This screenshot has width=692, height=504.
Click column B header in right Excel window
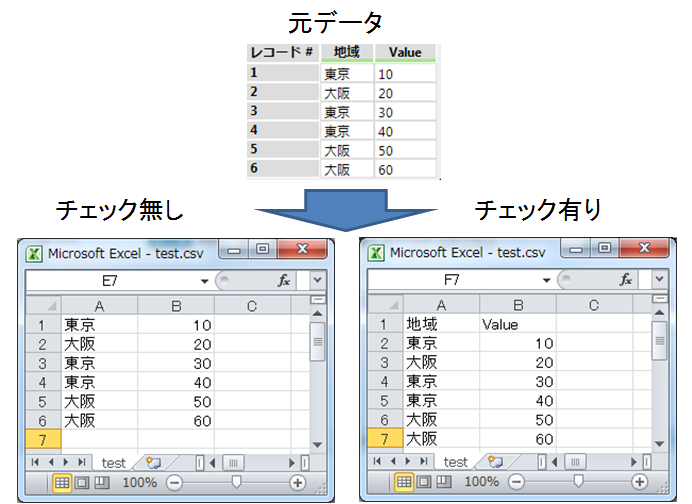point(518,305)
